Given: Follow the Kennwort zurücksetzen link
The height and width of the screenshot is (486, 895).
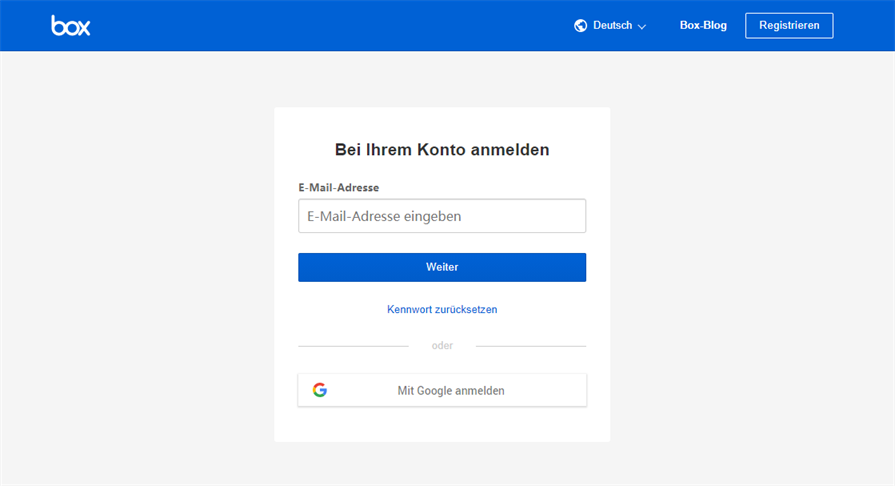Looking at the screenshot, I should [x=442, y=310].
